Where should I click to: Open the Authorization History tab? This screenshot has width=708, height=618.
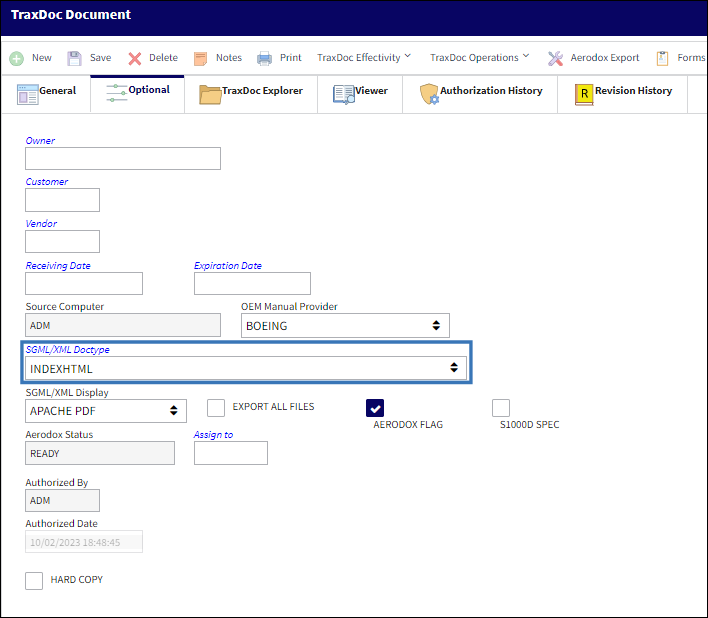480,94
